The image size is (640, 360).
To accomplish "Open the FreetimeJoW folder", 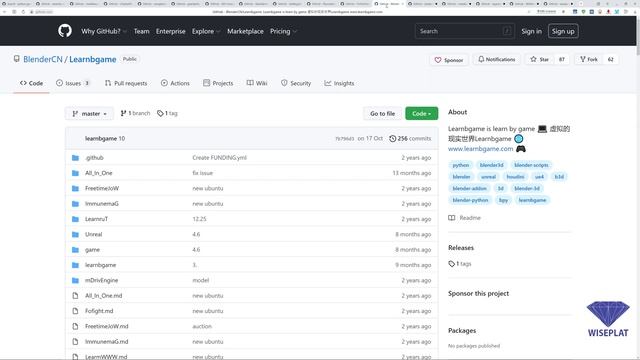I will tap(102, 188).
